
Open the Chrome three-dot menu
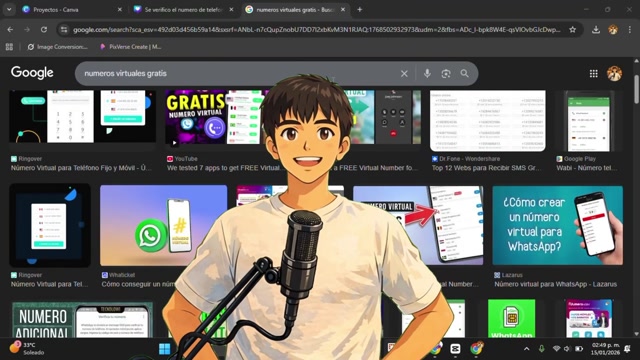click(x=630, y=29)
